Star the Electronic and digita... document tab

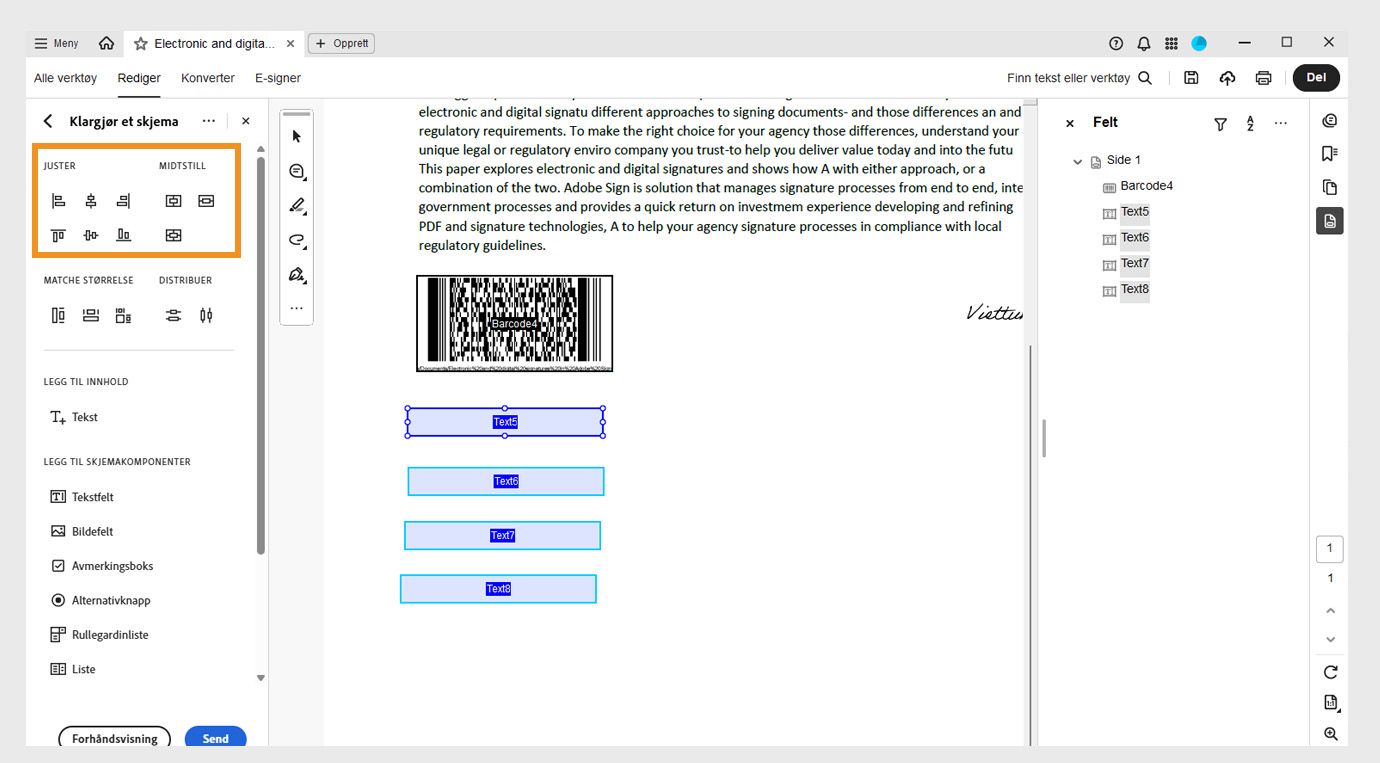pos(141,44)
